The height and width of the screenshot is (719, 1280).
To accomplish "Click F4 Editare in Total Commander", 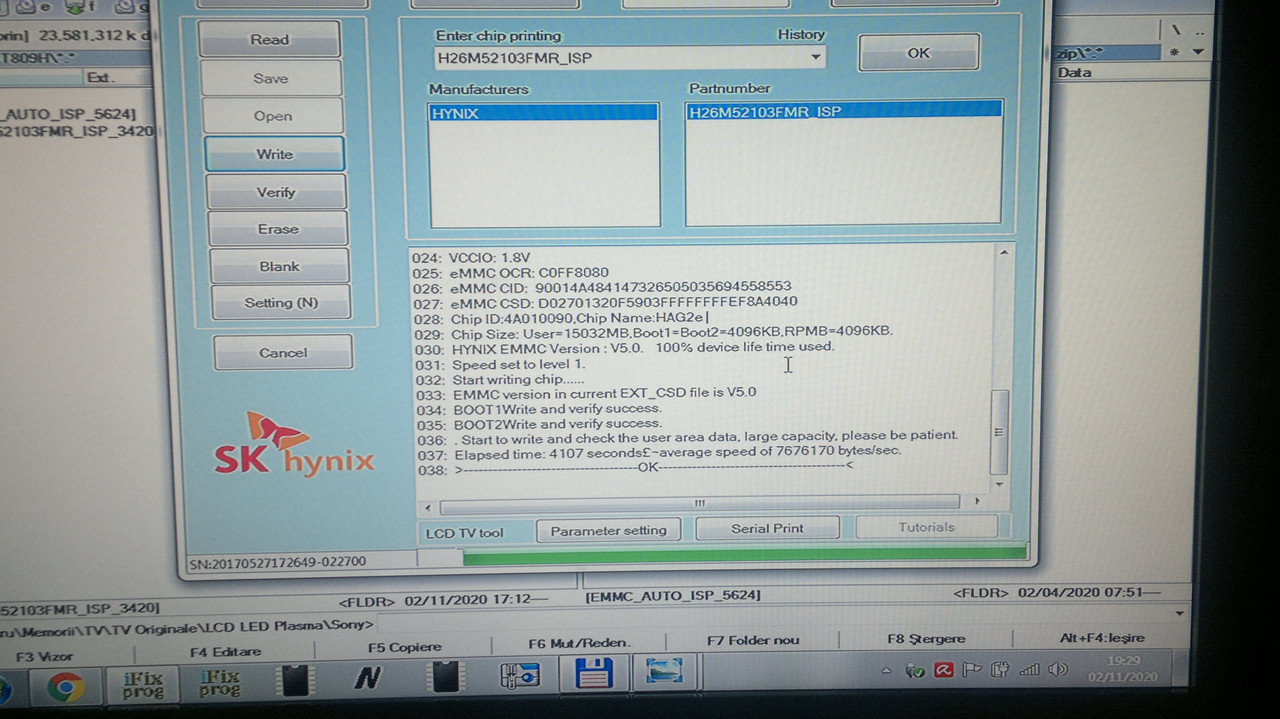I will click(225, 652).
